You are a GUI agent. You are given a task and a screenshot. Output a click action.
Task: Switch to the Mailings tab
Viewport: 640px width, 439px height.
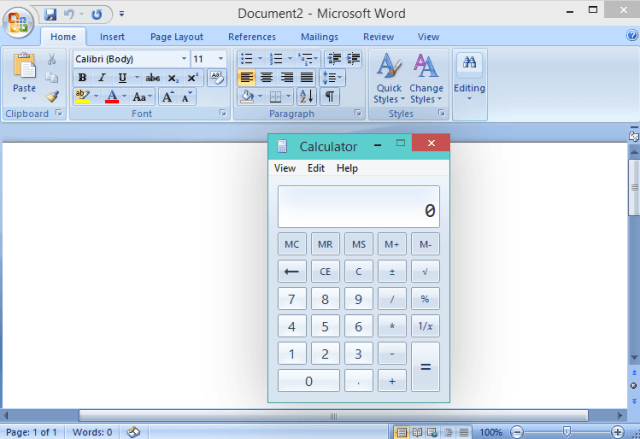coord(319,37)
